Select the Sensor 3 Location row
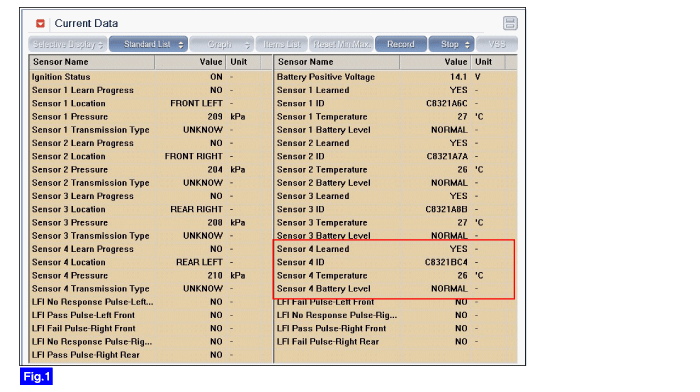The width and height of the screenshot is (700, 392). coord(151,209)
